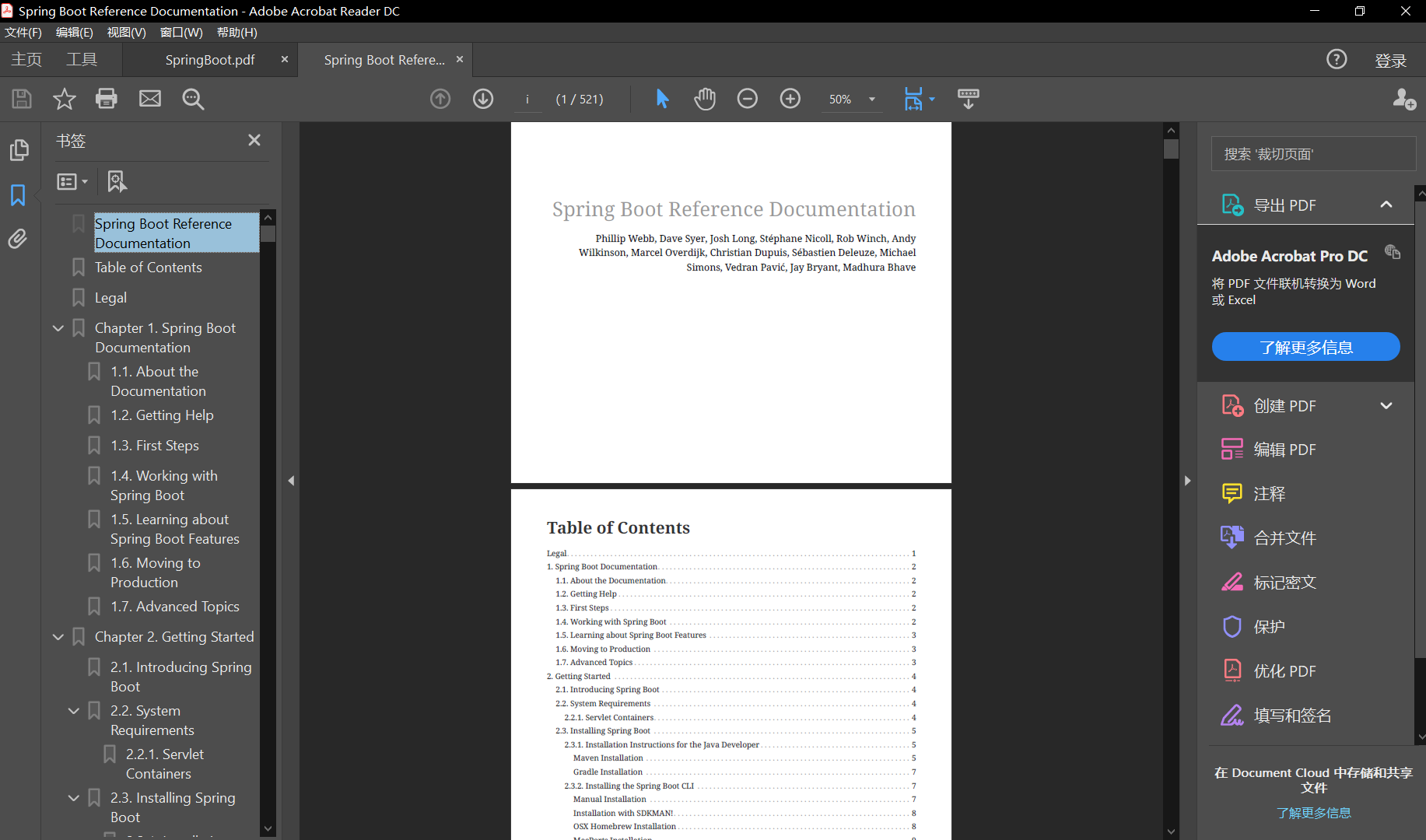The height and width of the screenshot is (840, 1426).
Task: Close the bookmarks panel with X
Action: click(254, 140)
